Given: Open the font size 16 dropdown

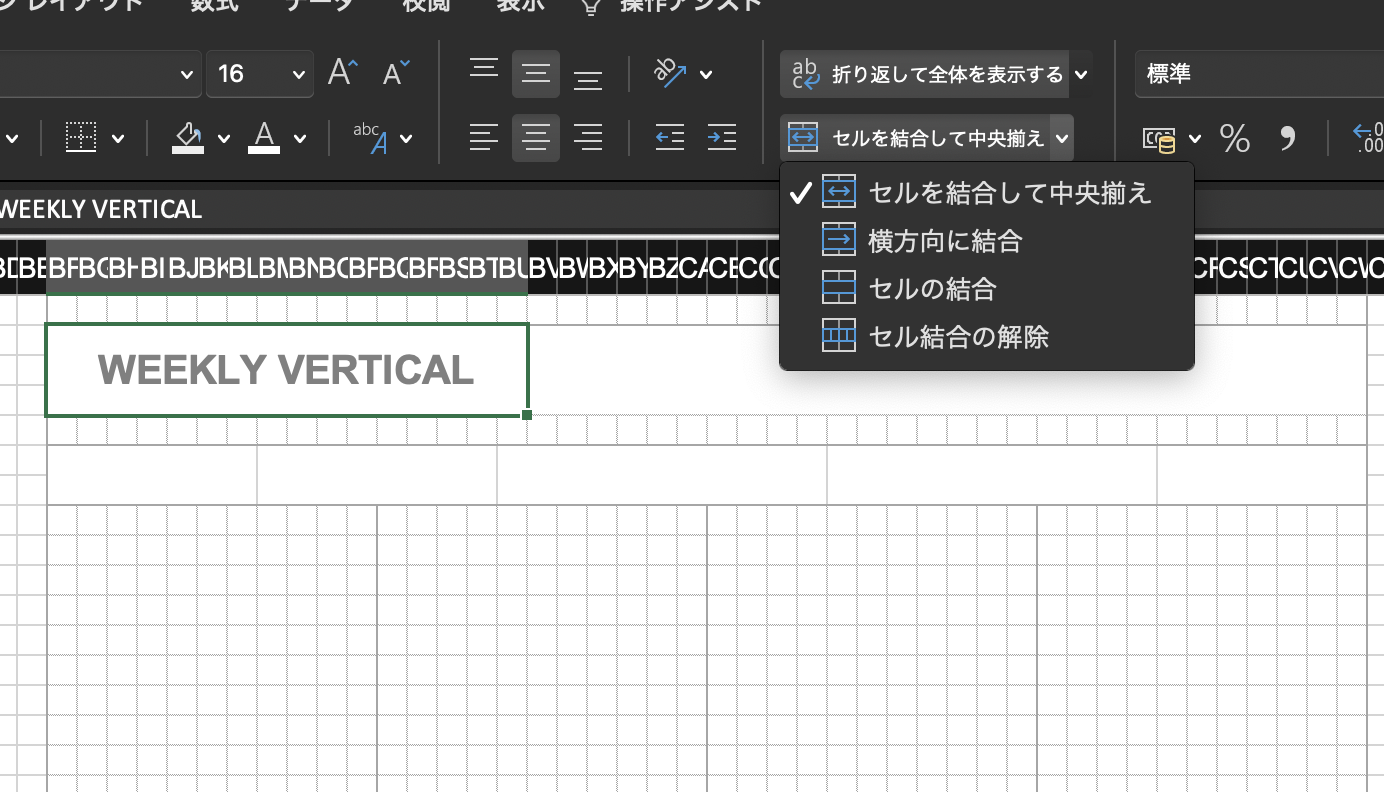Looking at the screenshot, I should (298, 74).
